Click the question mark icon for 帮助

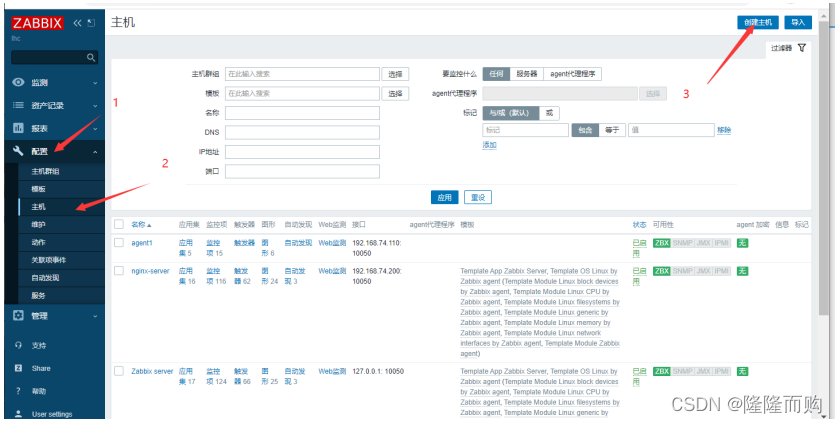[19, 391]
